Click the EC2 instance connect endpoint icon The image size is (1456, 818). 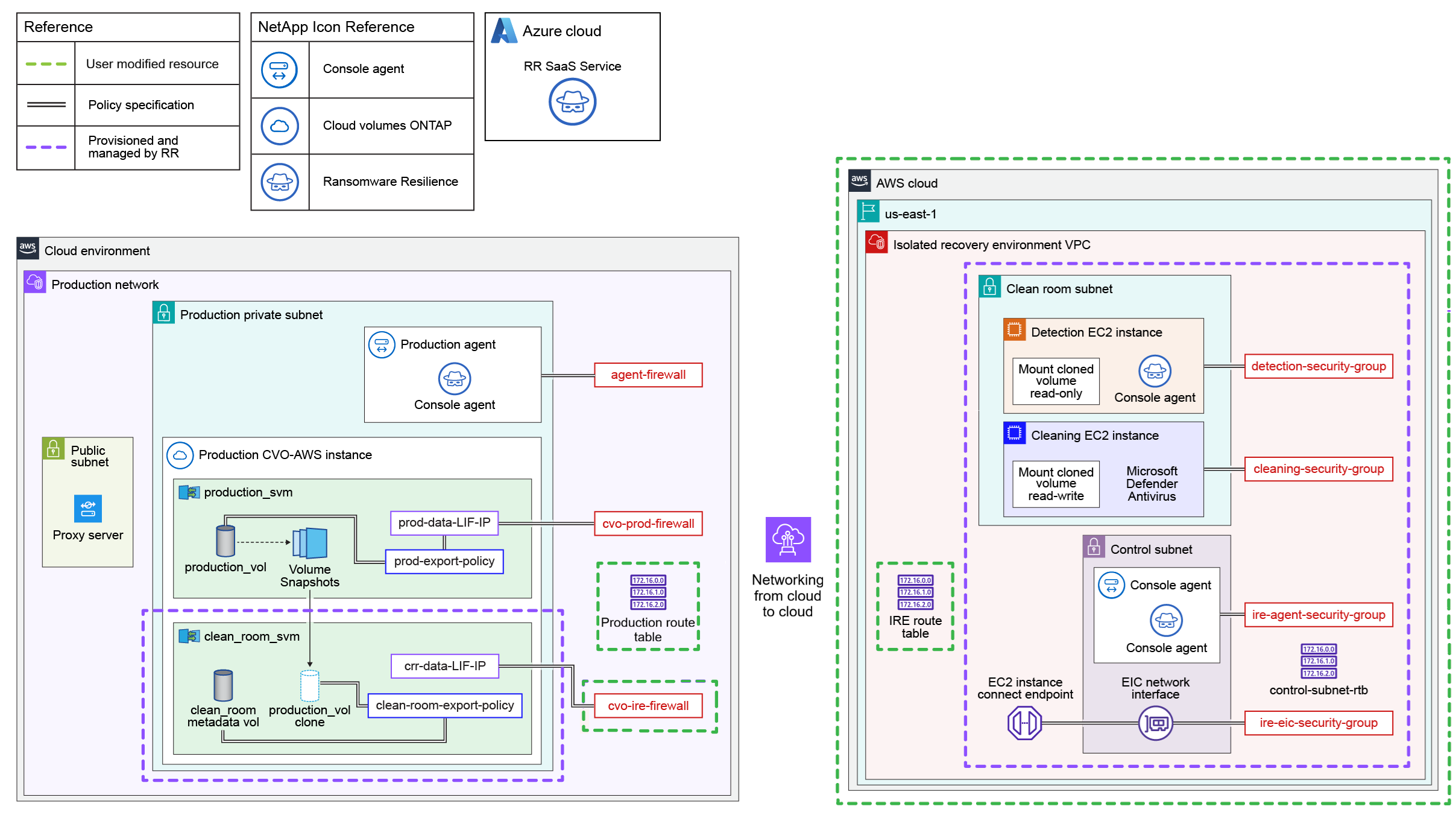(1025, 723)
